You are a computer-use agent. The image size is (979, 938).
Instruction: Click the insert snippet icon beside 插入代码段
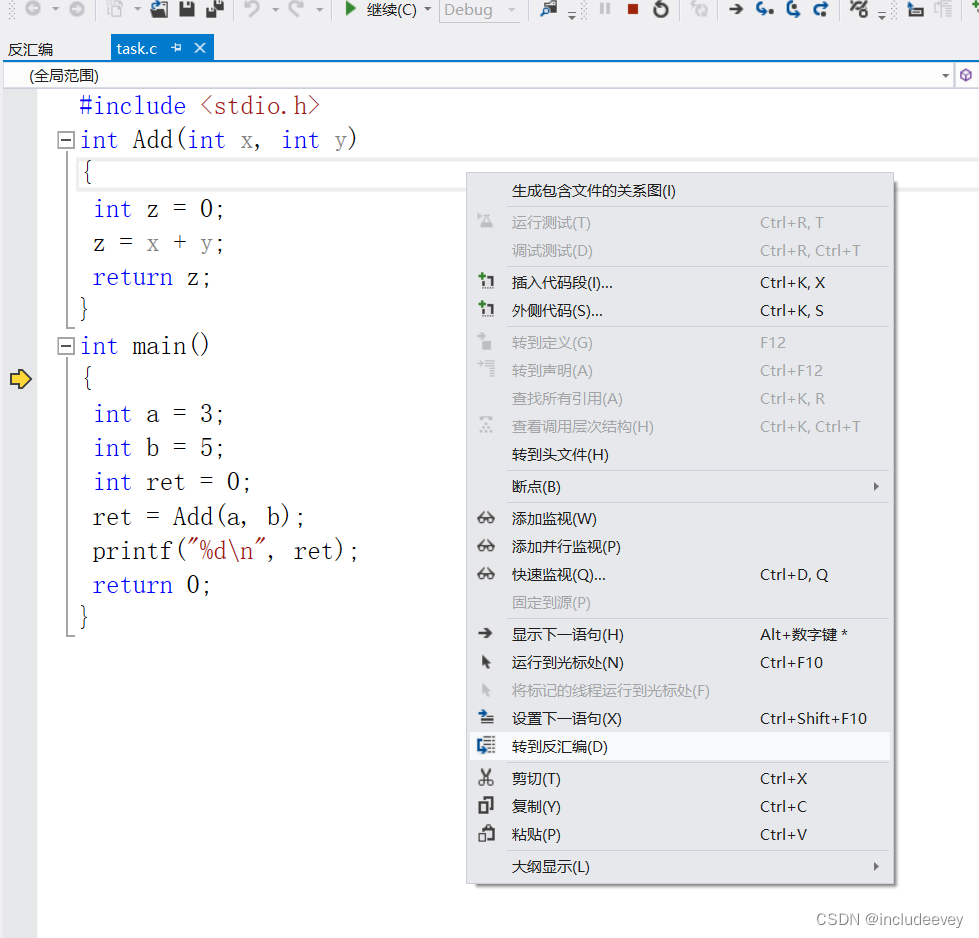486,282
